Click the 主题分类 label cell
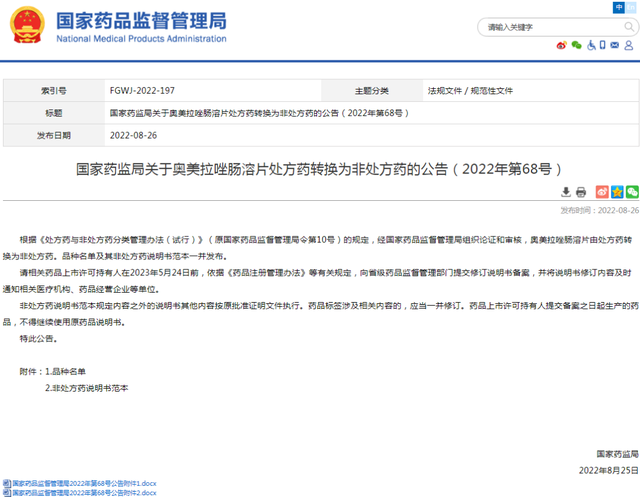This screenshot has width=640, height=497. point(372,91)
